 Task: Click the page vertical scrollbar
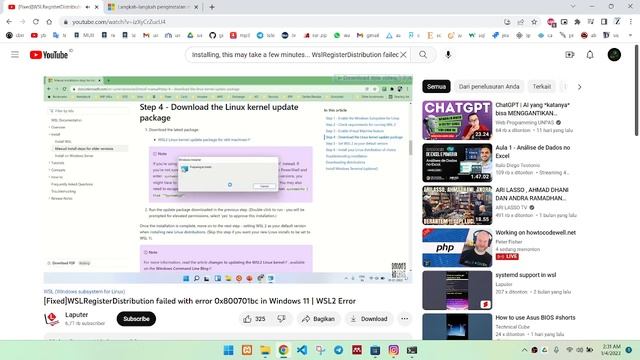coord(636,91)
